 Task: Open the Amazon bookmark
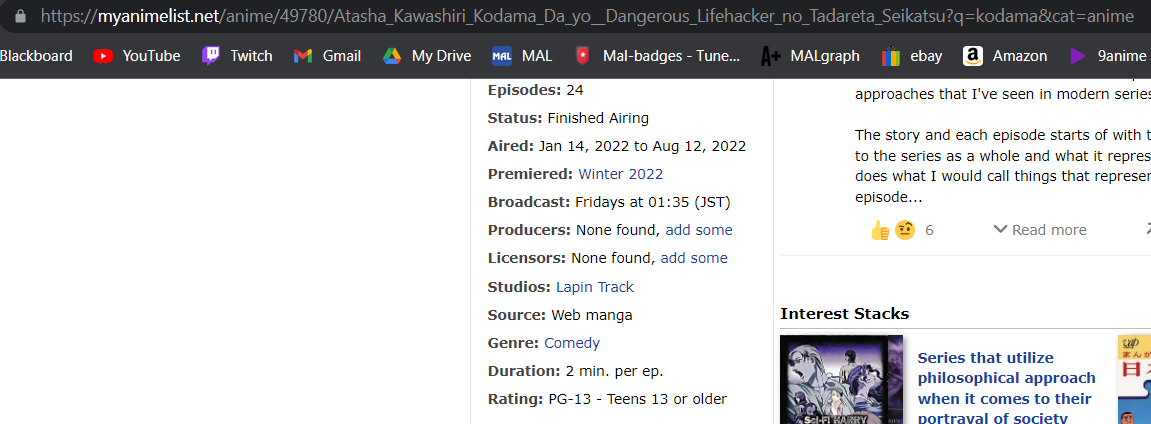(1005, 56)
